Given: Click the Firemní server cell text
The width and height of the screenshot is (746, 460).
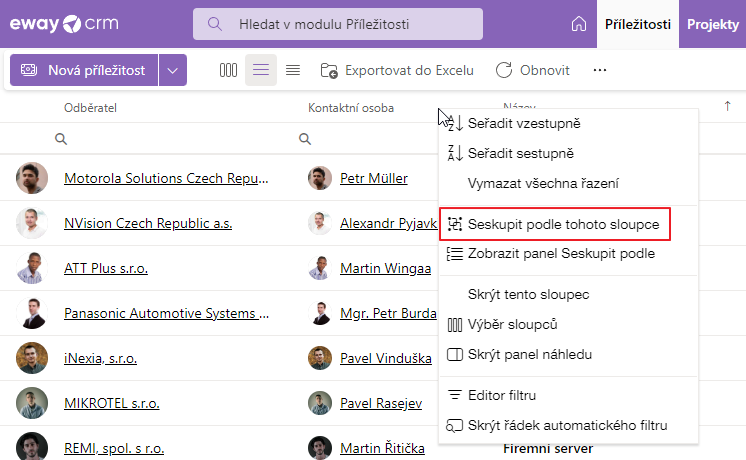Looking at the screenshot, I should coord(548,449).
